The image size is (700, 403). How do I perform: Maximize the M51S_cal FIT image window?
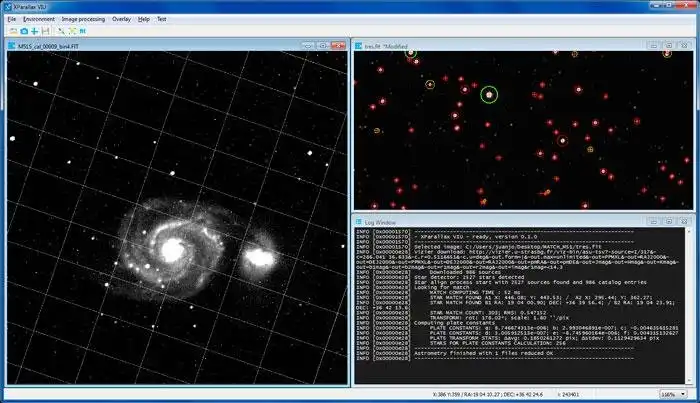[x=323, y=46]
